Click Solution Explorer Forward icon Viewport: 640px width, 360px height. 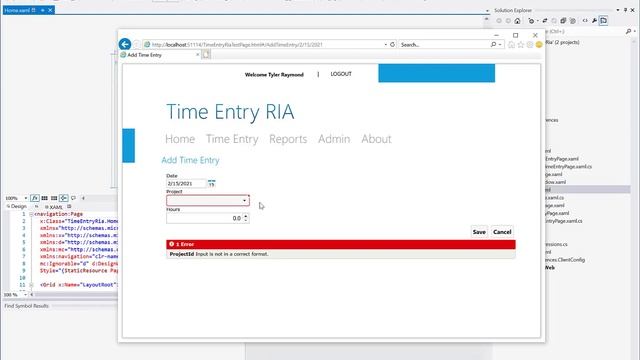(x=508, y=21)
